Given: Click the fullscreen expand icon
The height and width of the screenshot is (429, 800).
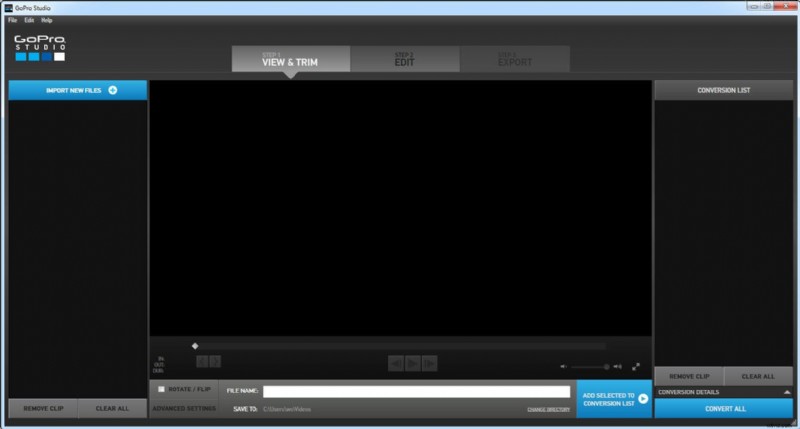Looking at the screenshot, I should click(635, 367).
